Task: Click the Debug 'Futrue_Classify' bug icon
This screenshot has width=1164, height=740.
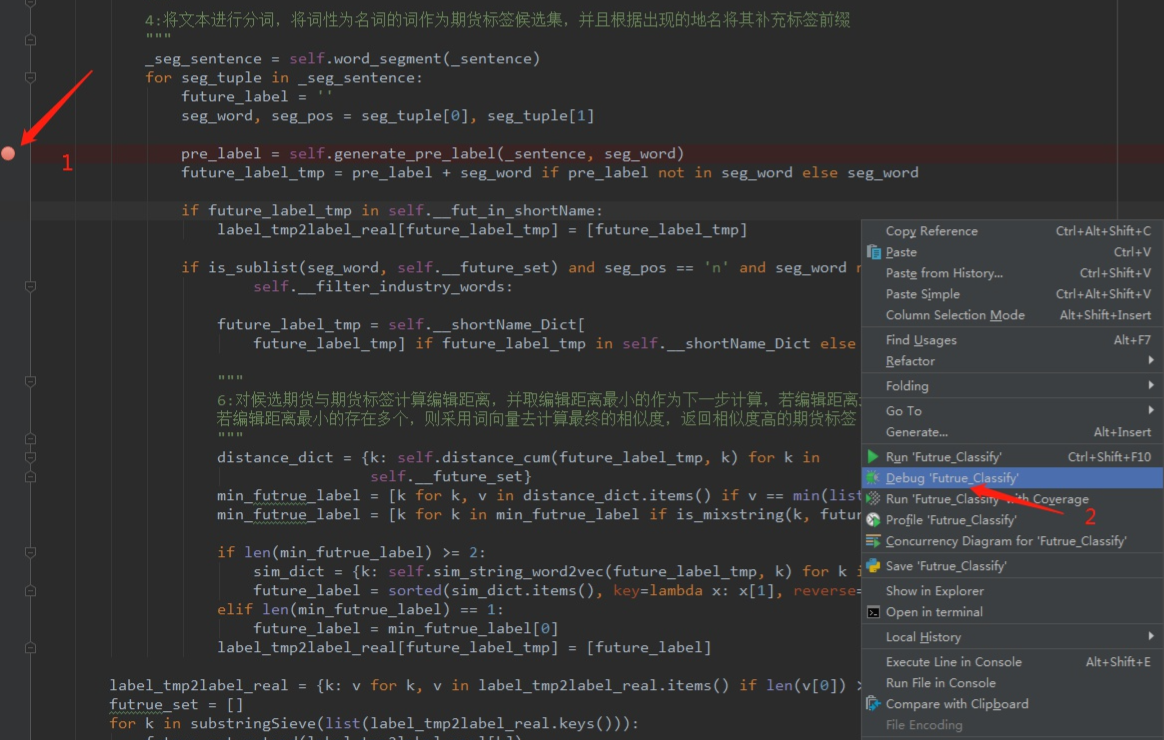Action: (873, 478)
